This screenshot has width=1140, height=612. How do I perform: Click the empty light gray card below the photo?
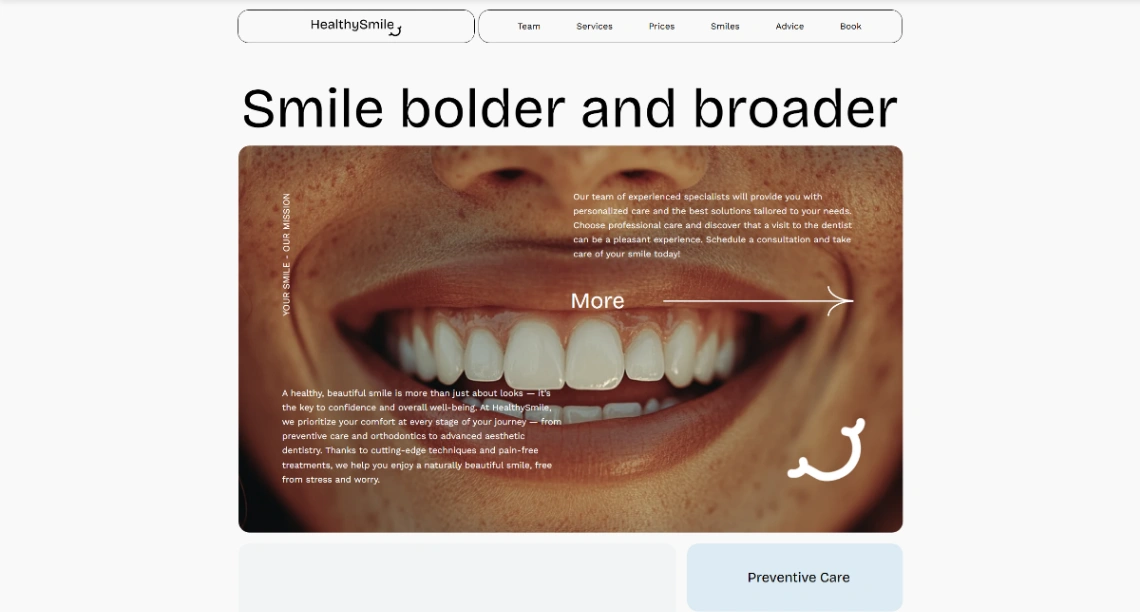click(x=457, y=578)
